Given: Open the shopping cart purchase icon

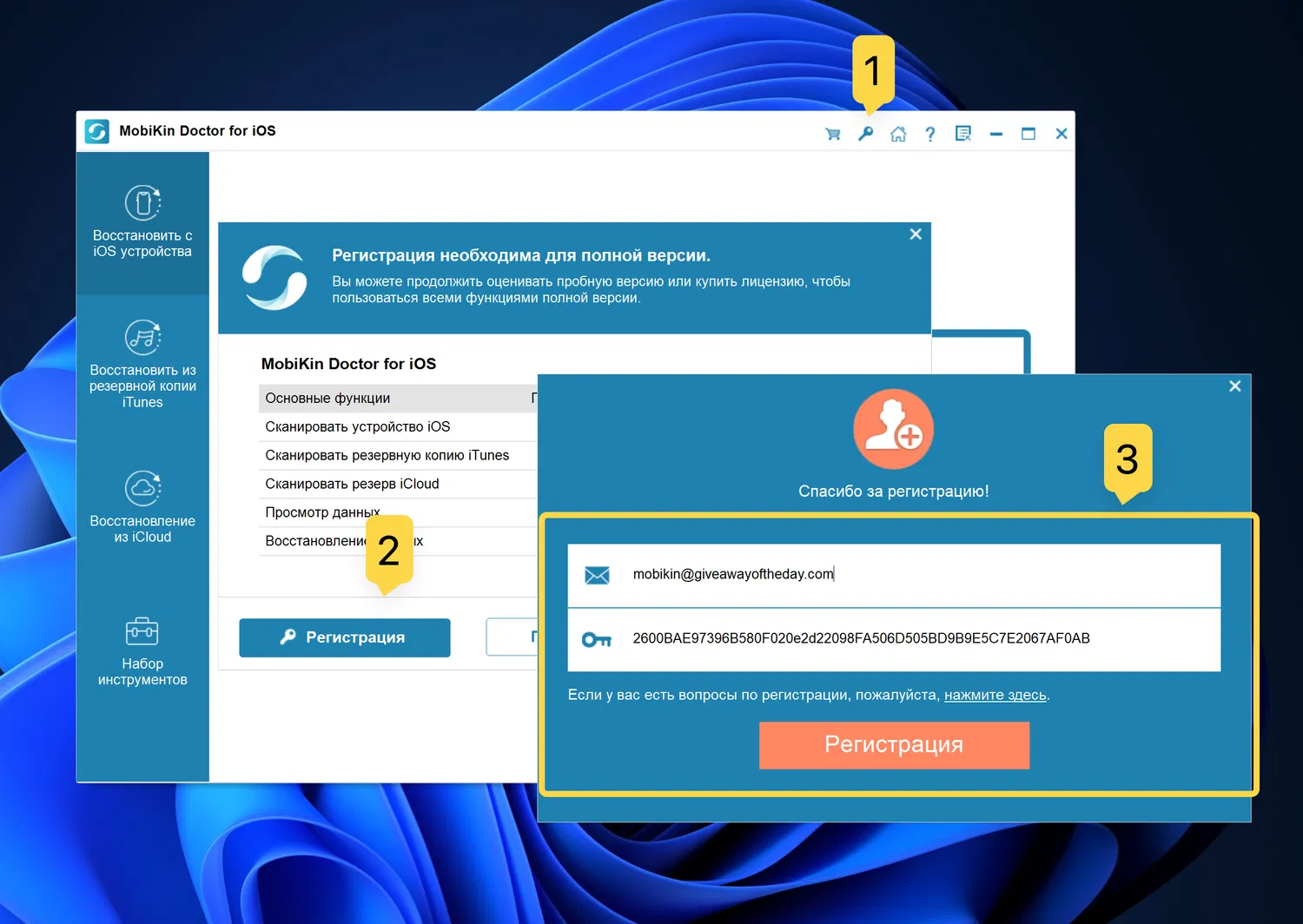Looking at the screenshot, I should (833, 134).
